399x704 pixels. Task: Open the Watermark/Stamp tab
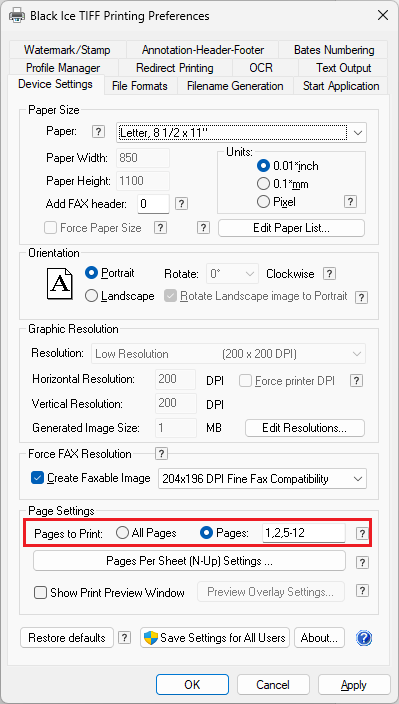[67, 50]
